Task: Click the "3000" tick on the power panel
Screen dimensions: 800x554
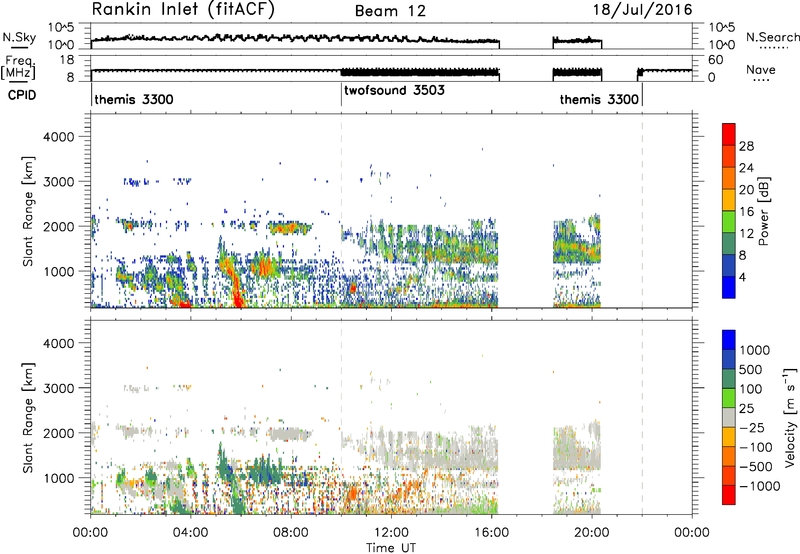Action: point(58,182)
